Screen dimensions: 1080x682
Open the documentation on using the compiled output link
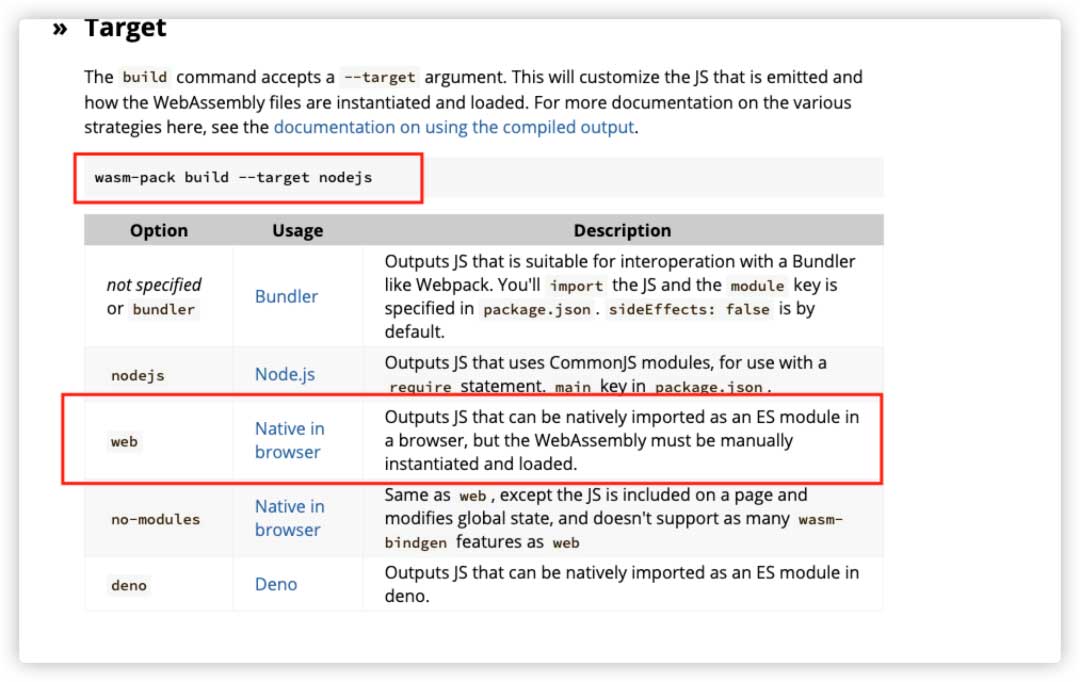pyautogui.click(x=454, y=127)
